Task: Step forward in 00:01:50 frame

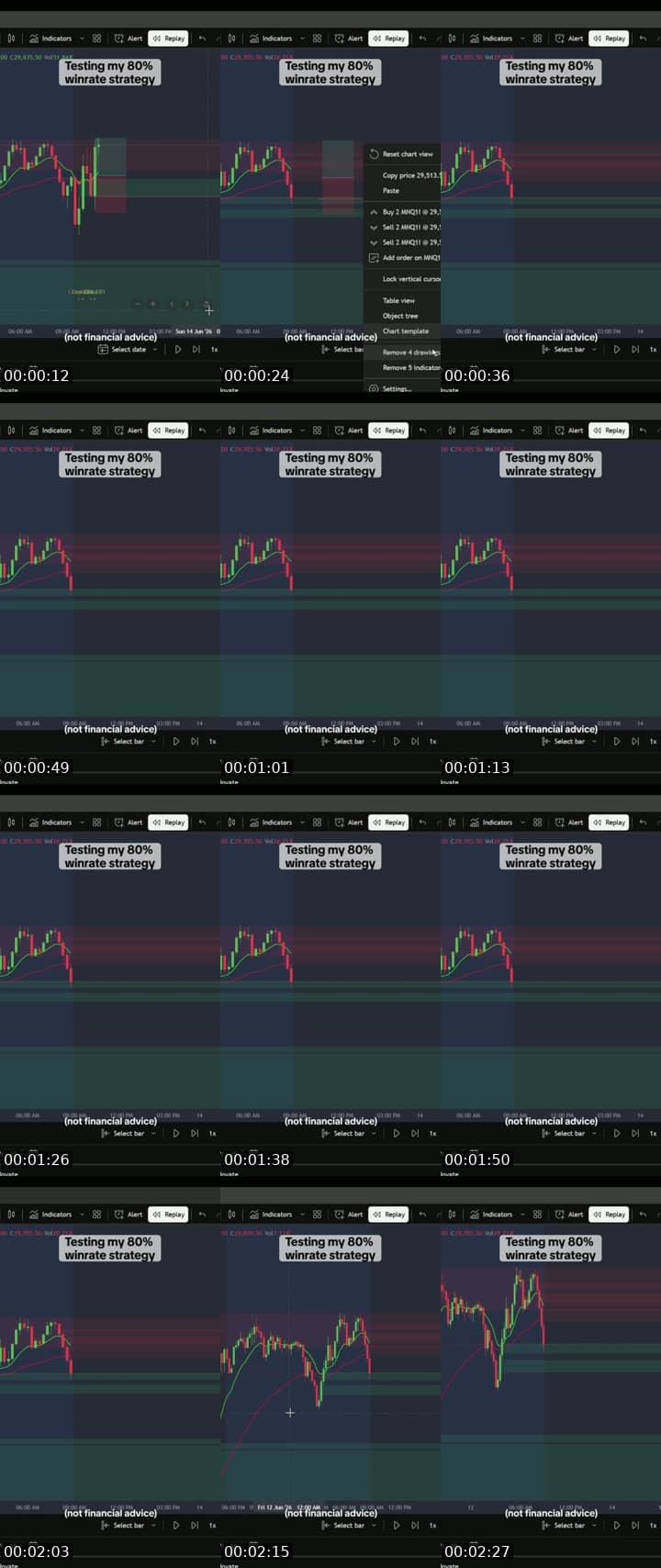Action: tap(634, 1134)
